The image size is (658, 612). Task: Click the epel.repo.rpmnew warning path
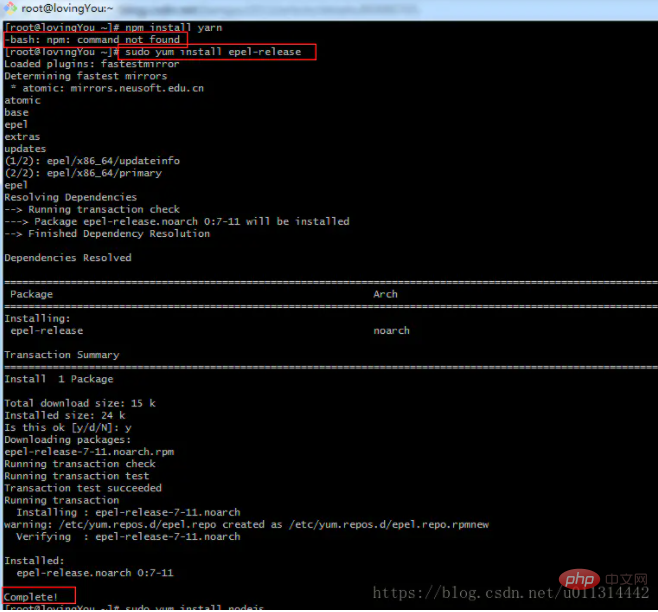tap(389, 525)
